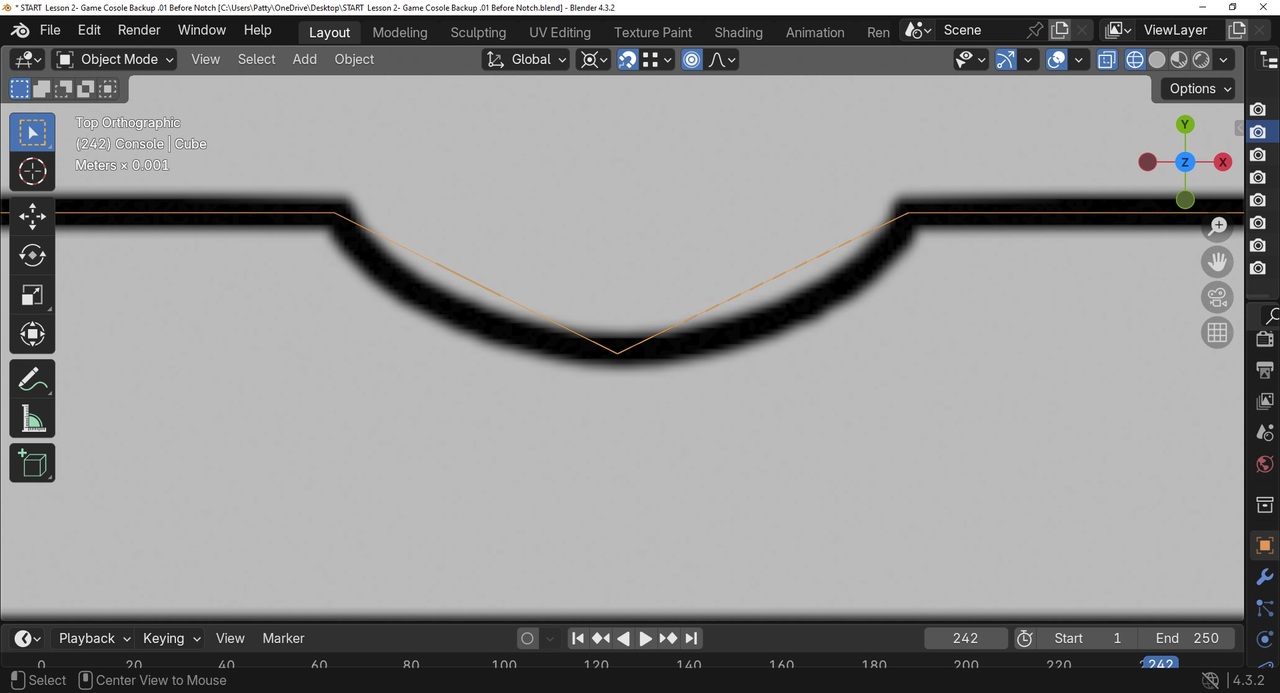Open the Playback dropdown in timeline

coord(94,638)
